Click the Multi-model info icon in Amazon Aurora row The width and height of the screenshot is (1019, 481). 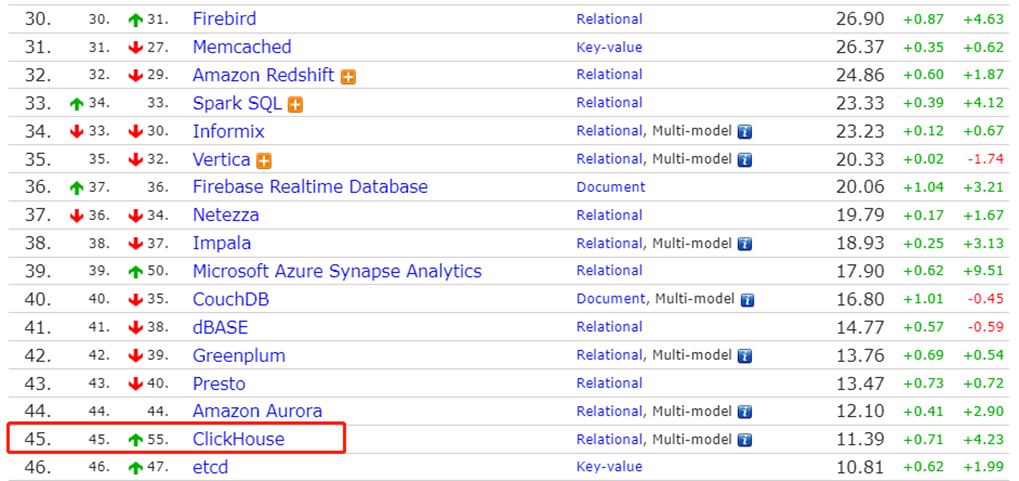coord(745,413)
